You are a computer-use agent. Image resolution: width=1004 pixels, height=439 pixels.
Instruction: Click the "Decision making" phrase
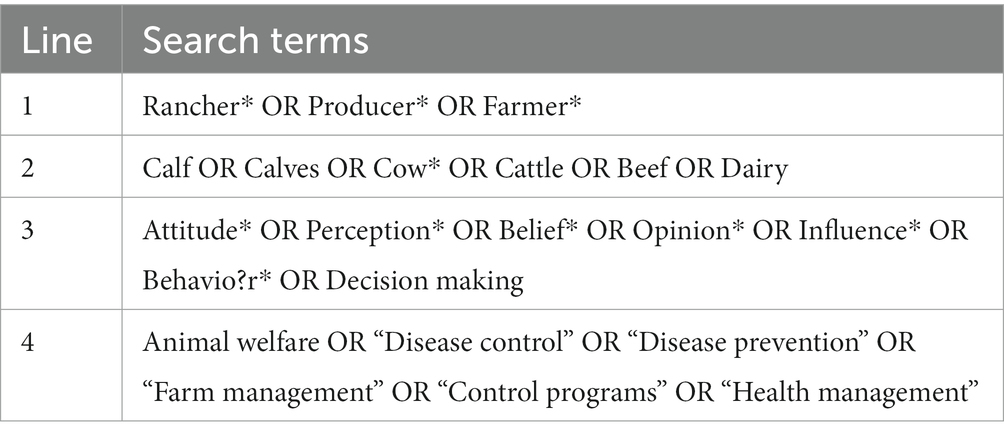[x=425, y=281]
